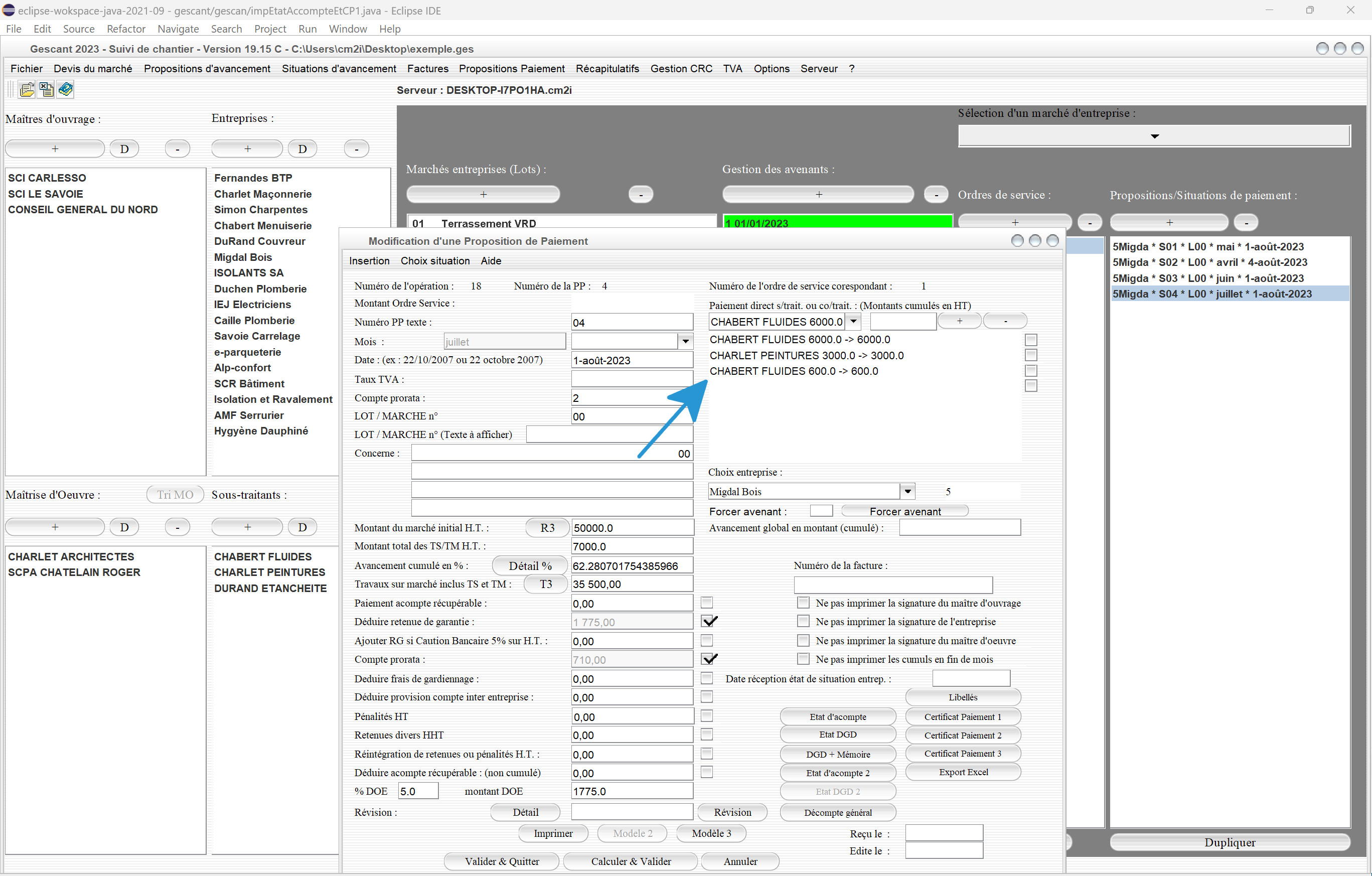Select Migdal Bois in Entreprises list

tap(243, 257)
